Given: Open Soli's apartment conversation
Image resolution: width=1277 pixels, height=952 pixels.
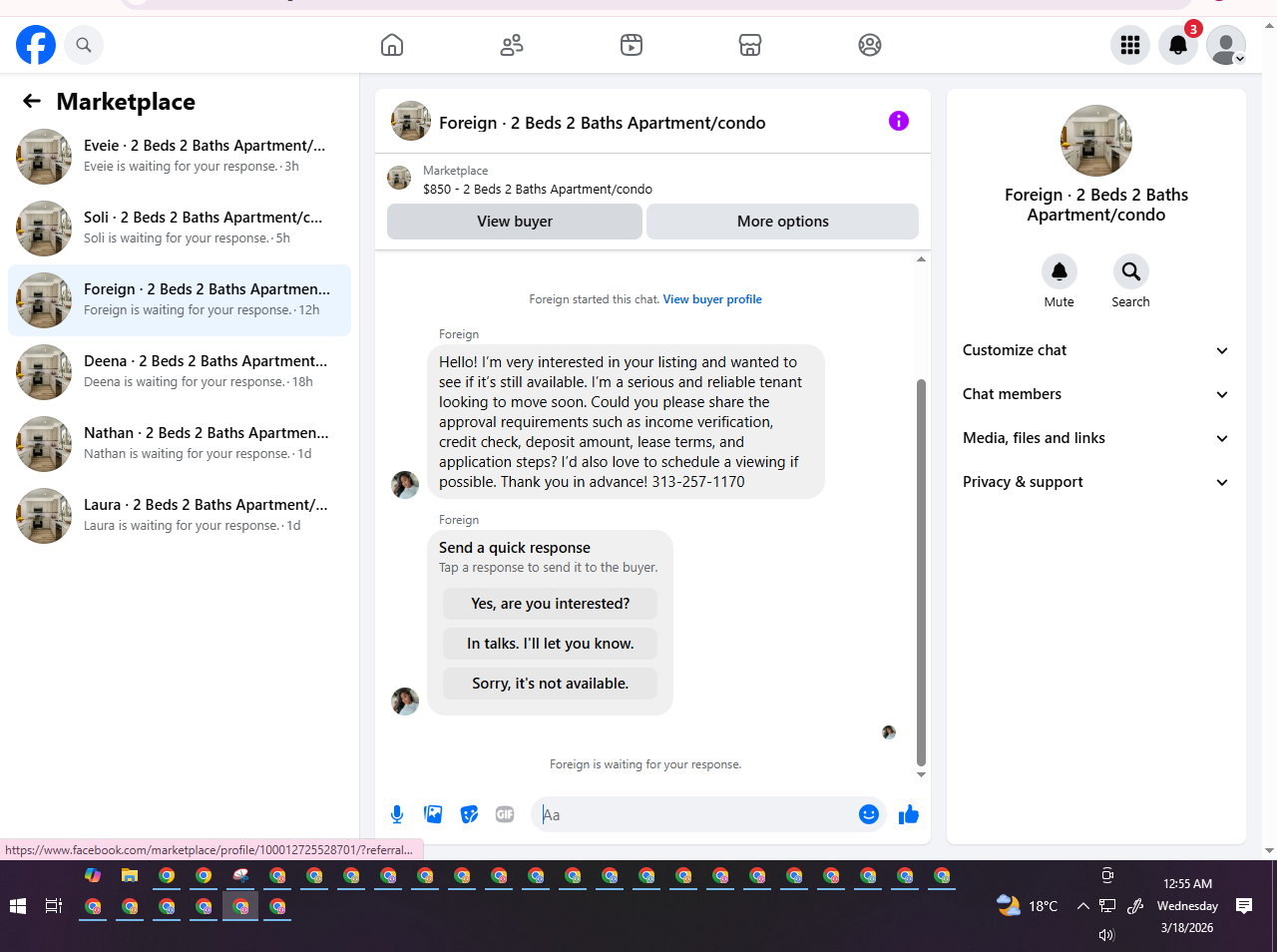Looking at the screenshot, I should [x=180, y=229].
